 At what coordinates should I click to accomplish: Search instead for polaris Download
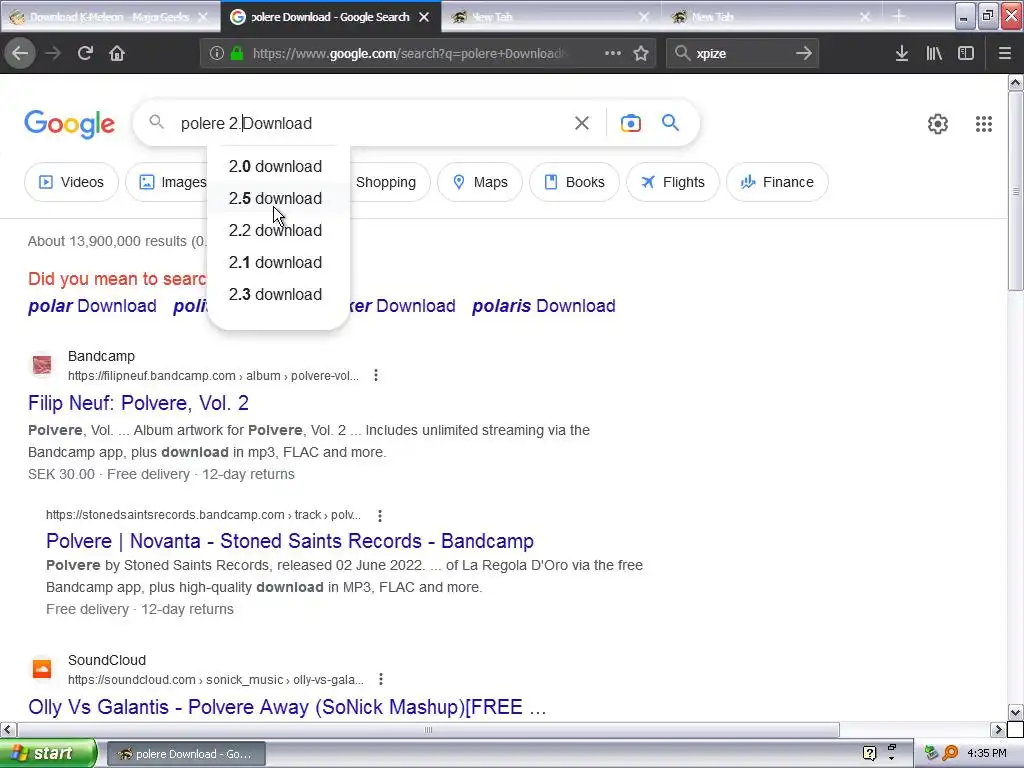[x=543, y=306]
